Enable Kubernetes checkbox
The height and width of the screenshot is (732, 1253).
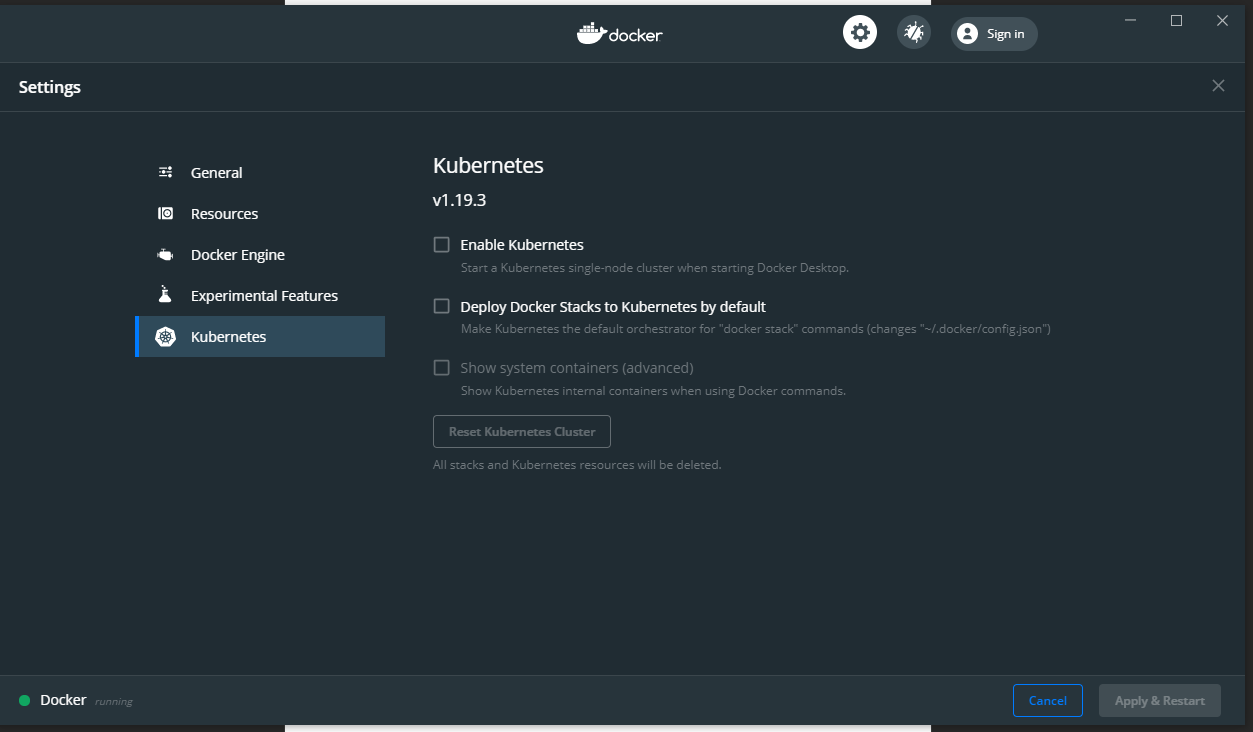click(x=441, y=244)
